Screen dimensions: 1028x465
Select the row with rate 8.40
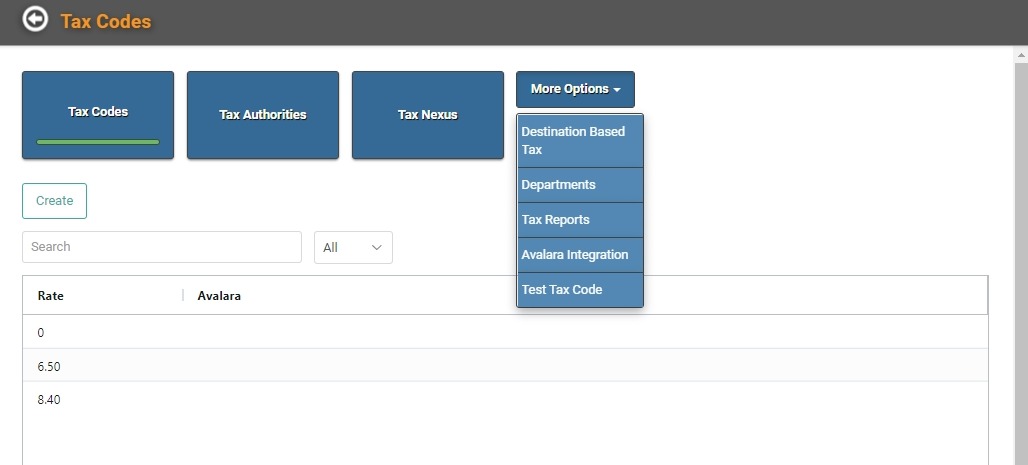point(505,399)
